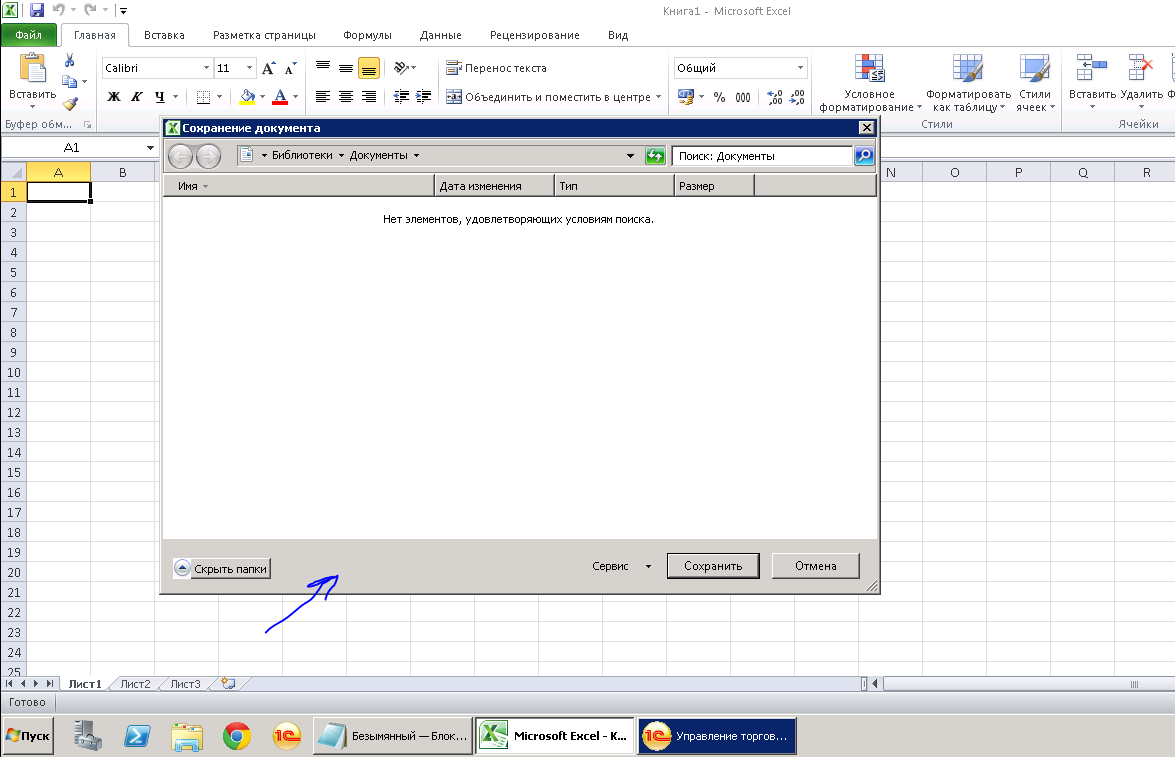This screenshot has height=757, width=1175.
Task: Apply red font color with A icon
Action: 280,96
